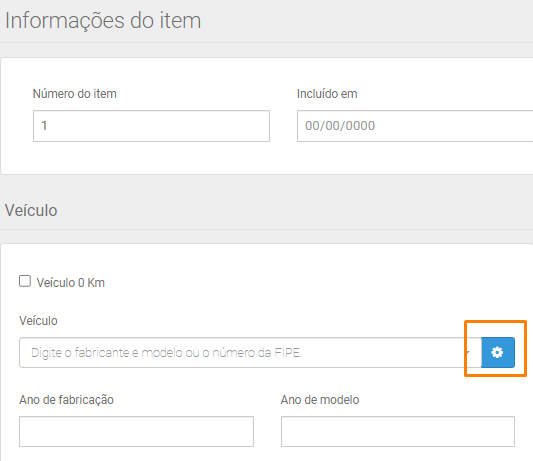Click the Digite o fabricante placeholder text
Viewport: 533px width, 461px height.
click(166, 353)
